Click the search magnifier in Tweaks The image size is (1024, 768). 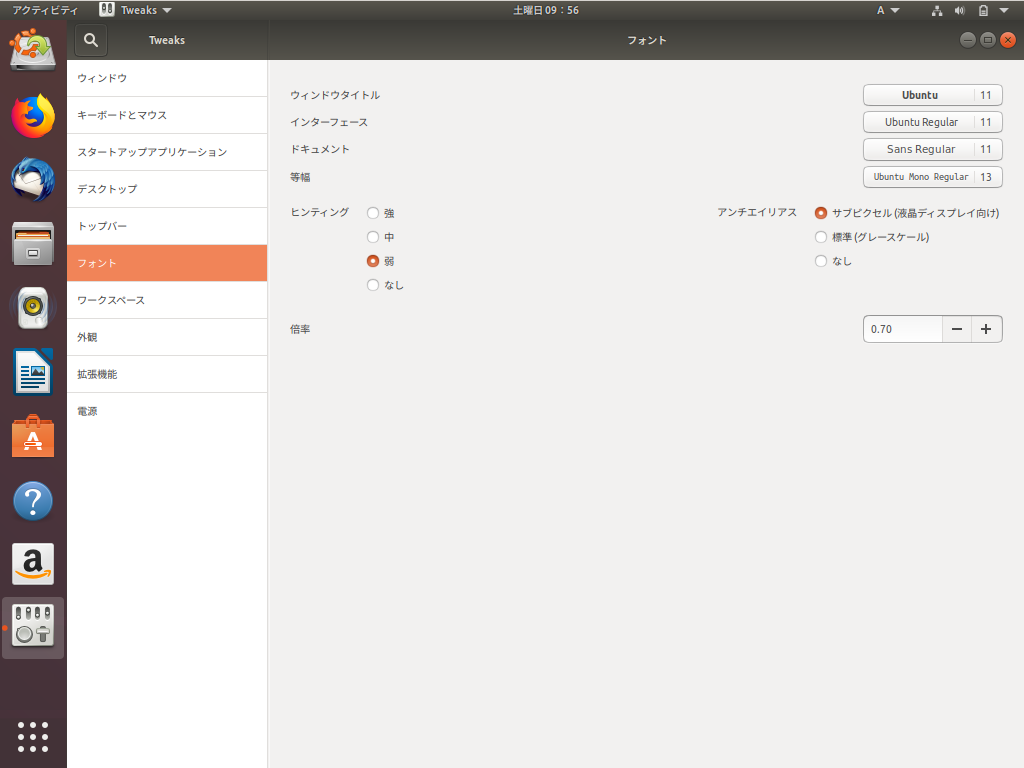(x=91, y=40)
